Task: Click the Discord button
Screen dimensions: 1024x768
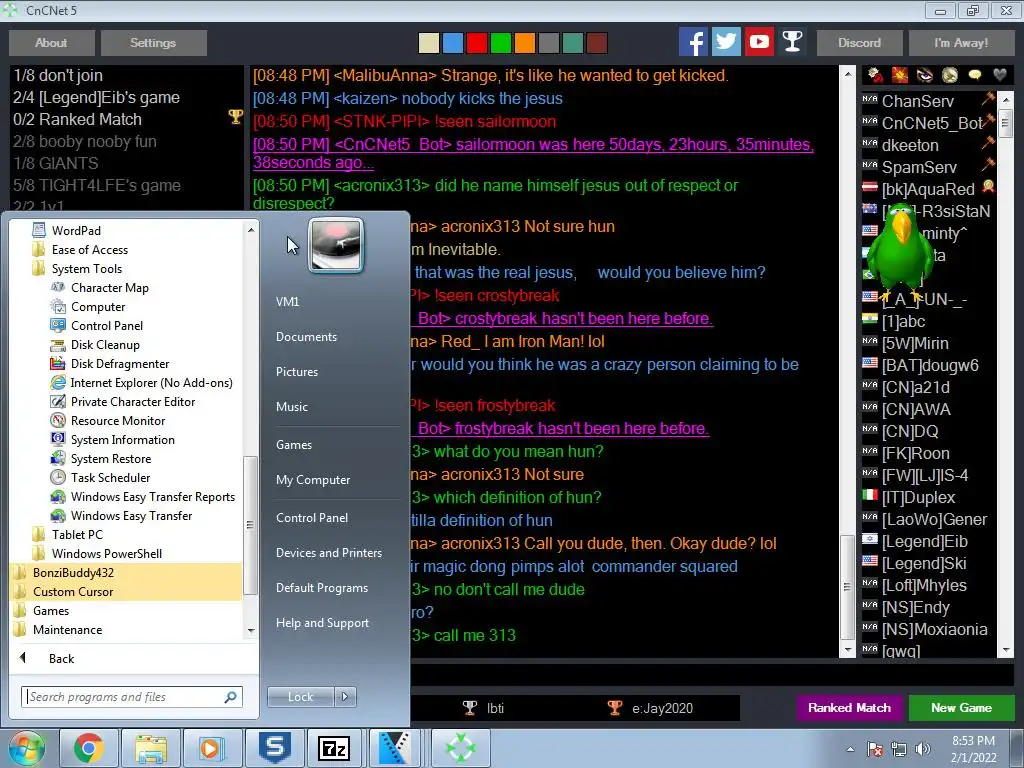Action: 859,43
